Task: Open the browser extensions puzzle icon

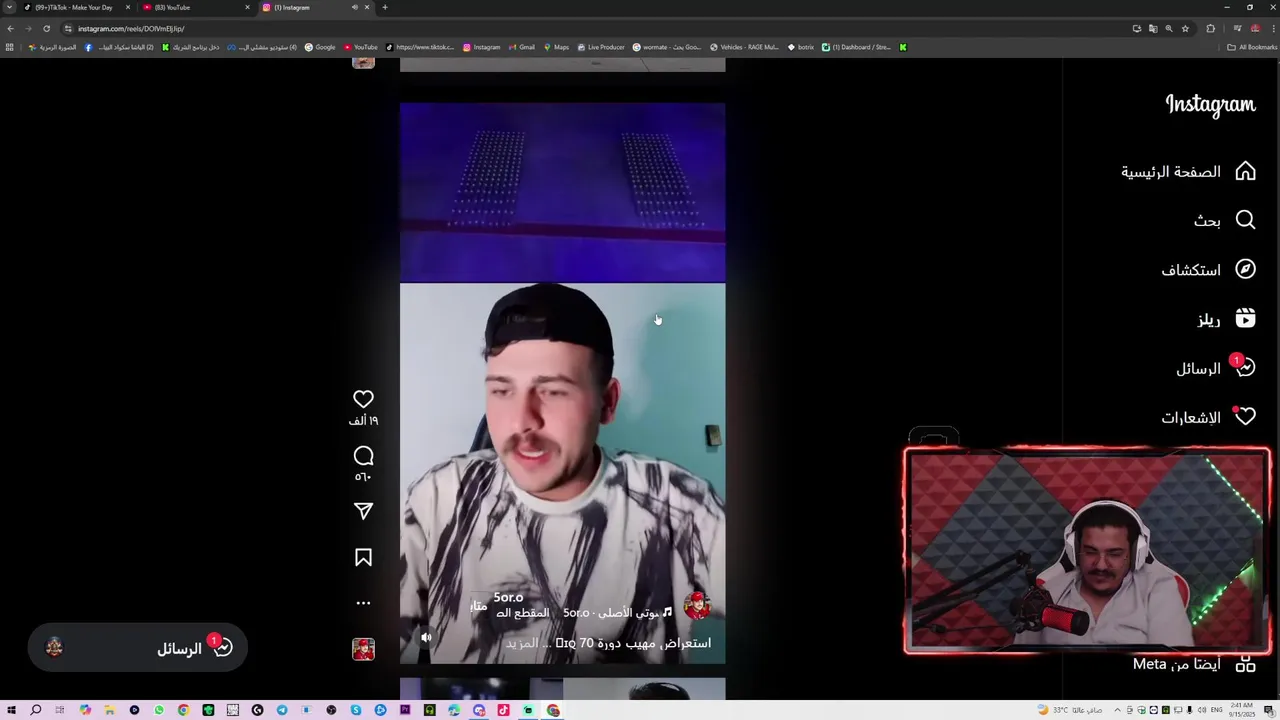Action: 1210,28
